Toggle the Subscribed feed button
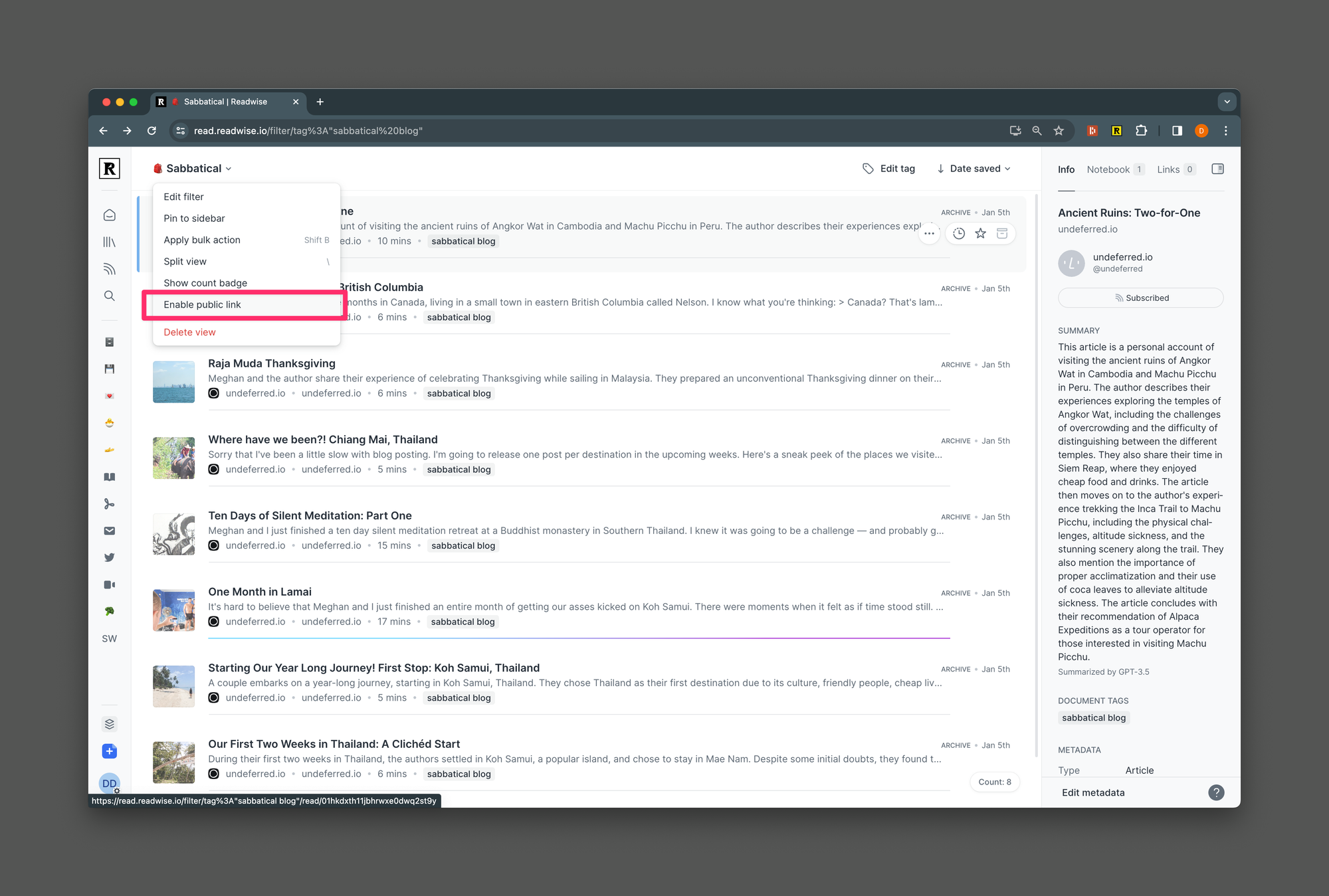 1140,298
